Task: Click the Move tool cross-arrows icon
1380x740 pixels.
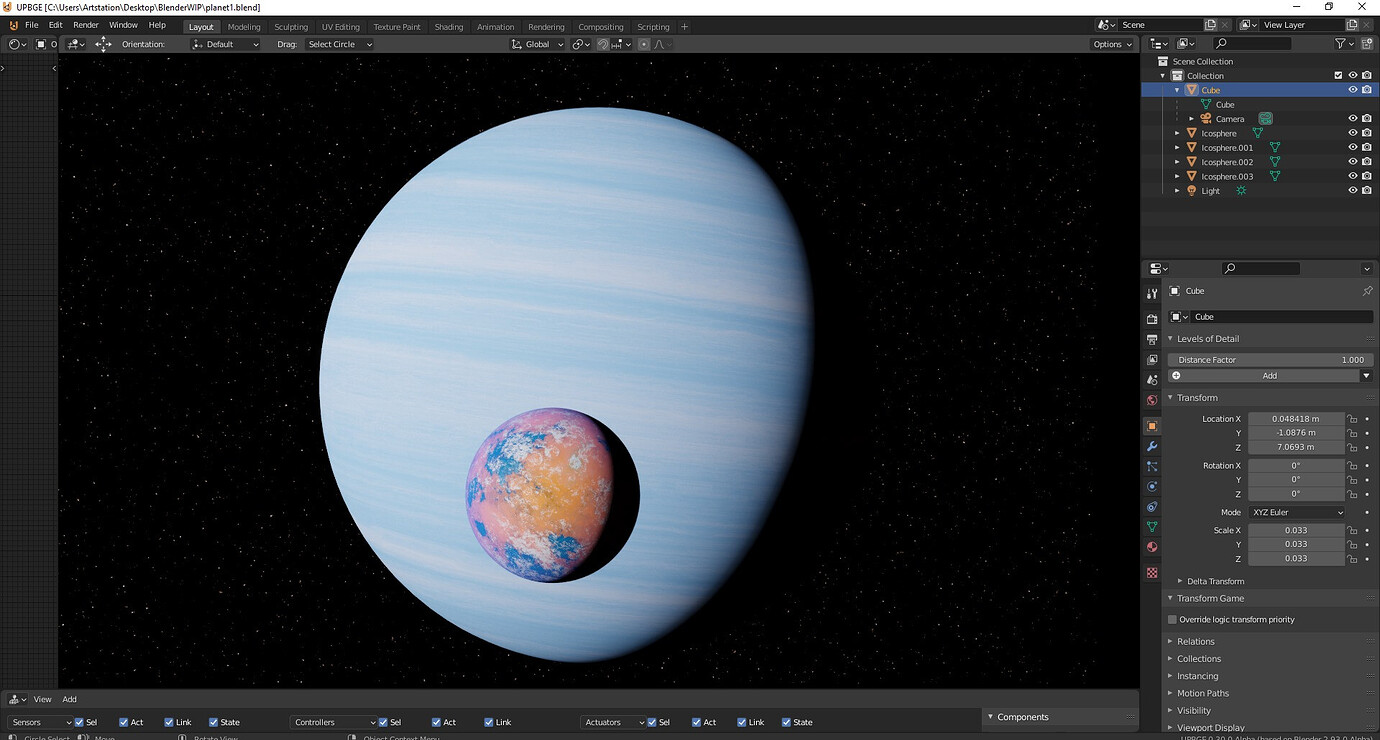Action: [103, 44]
